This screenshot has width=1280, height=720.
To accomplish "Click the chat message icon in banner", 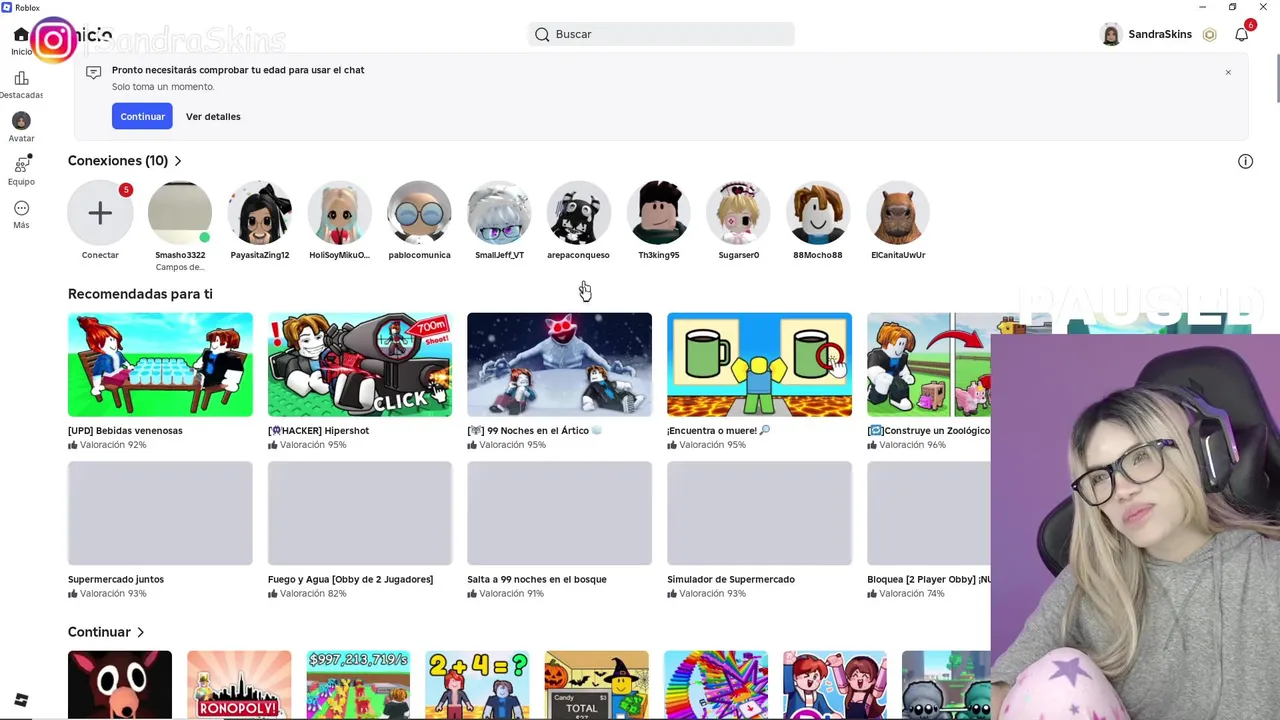I will click(93, 72).
